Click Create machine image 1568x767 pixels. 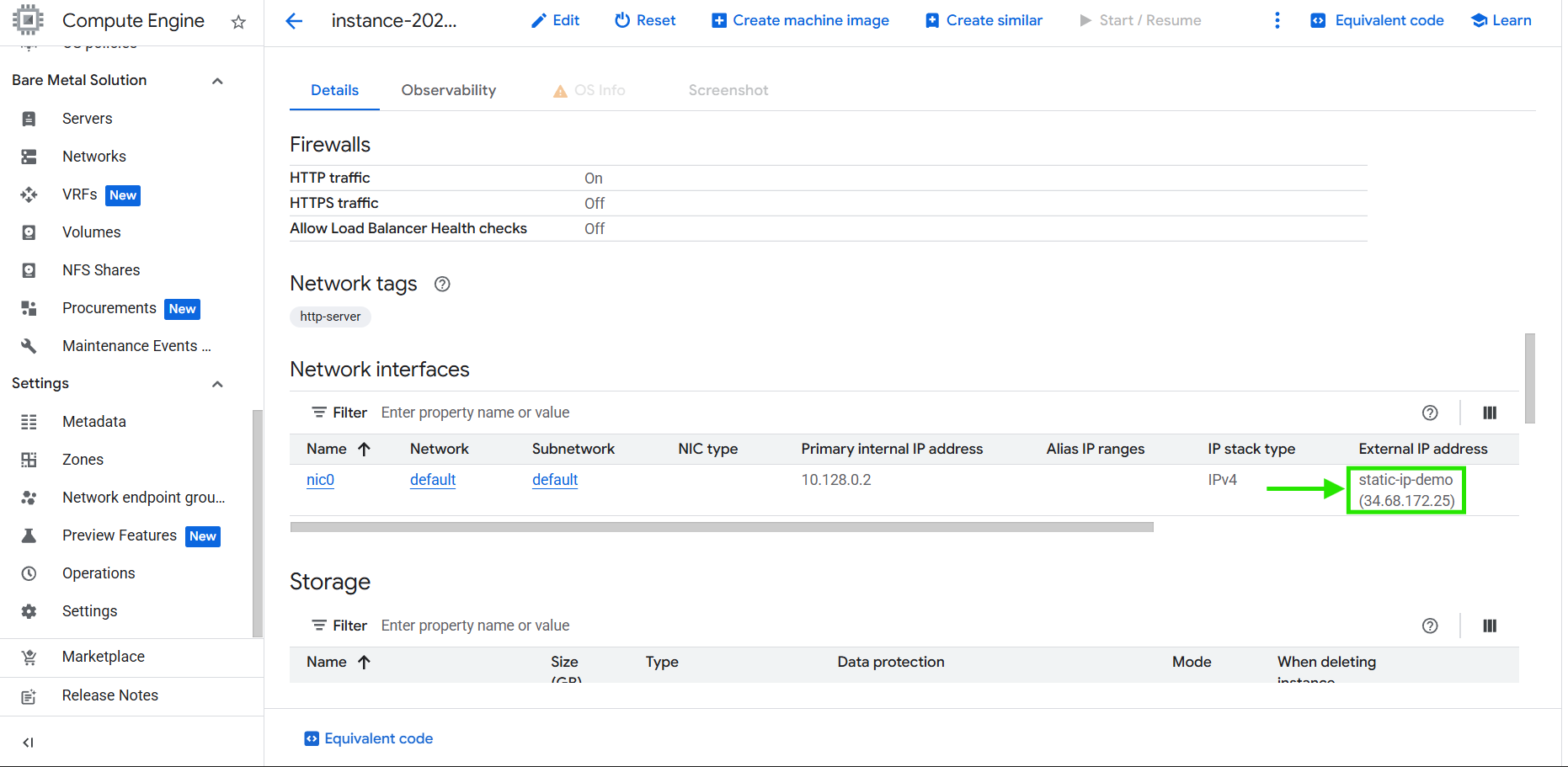click(x=800, y=21)
